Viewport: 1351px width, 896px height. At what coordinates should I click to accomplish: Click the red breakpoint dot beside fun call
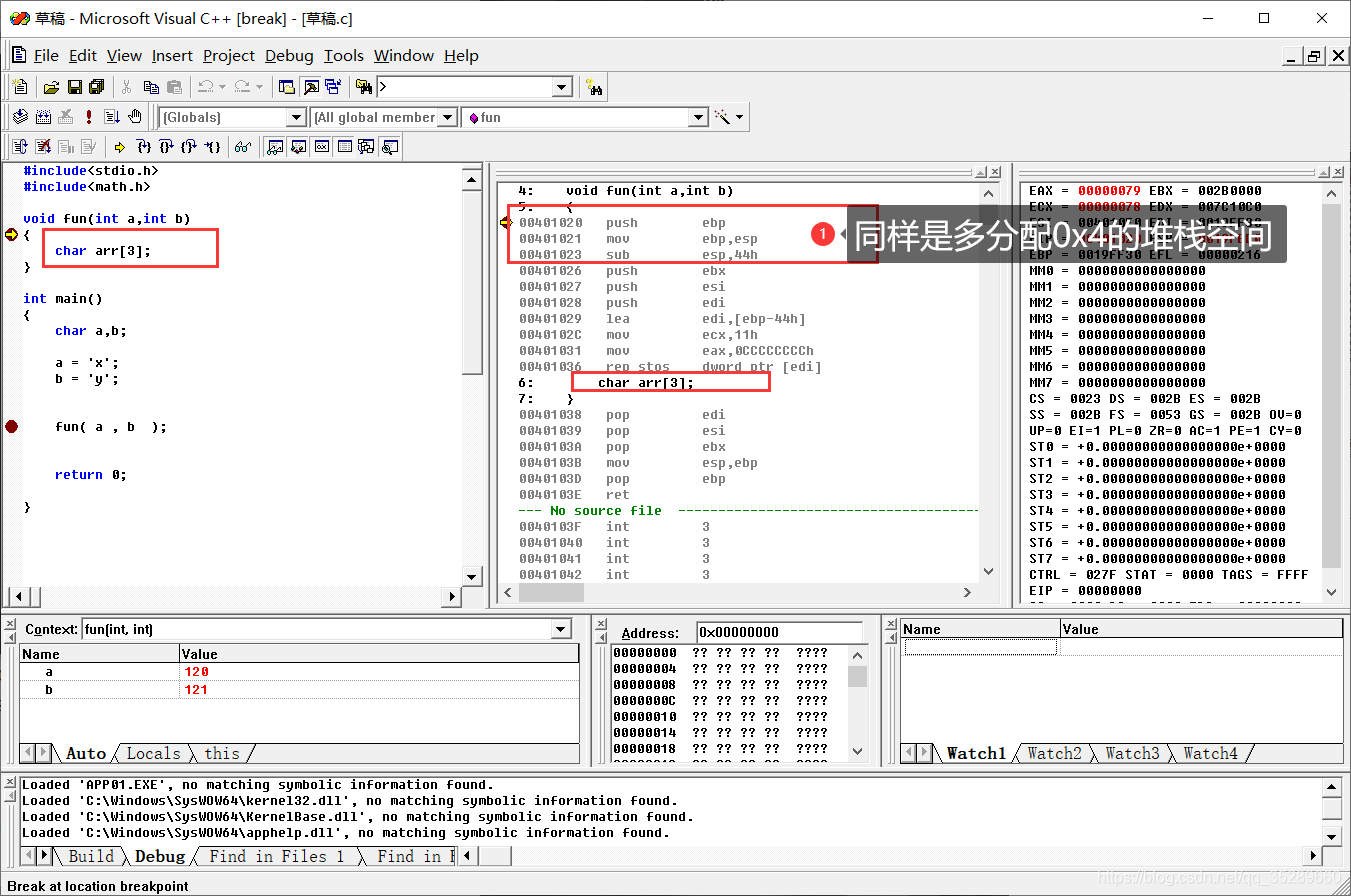pyautogui.click(x=11, y=426)
